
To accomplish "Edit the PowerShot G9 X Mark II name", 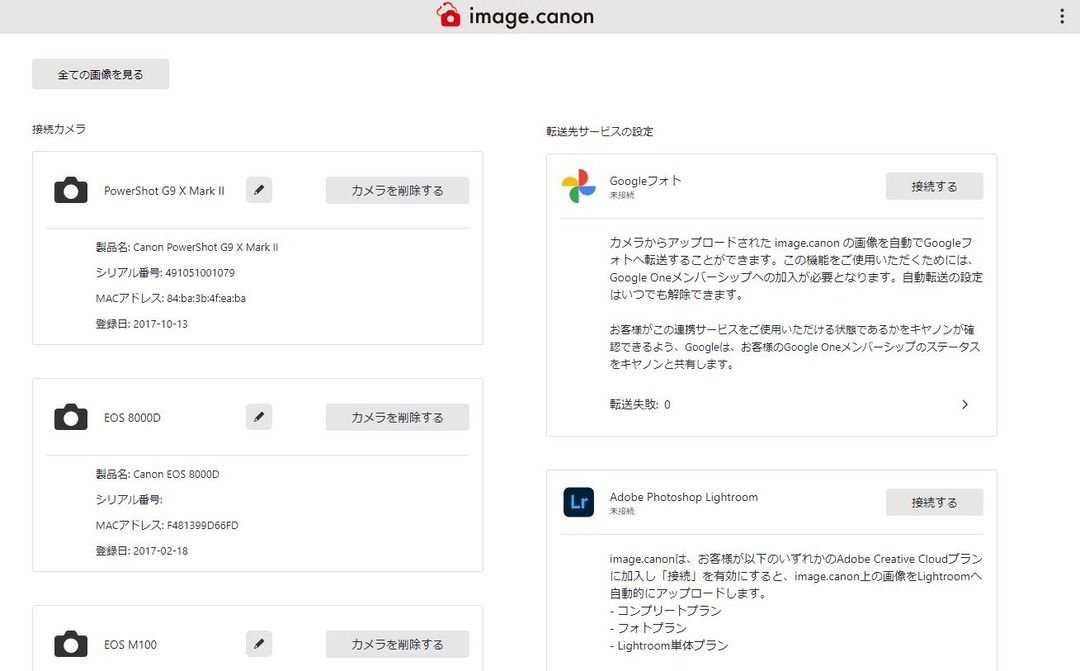I will (259, 190).
